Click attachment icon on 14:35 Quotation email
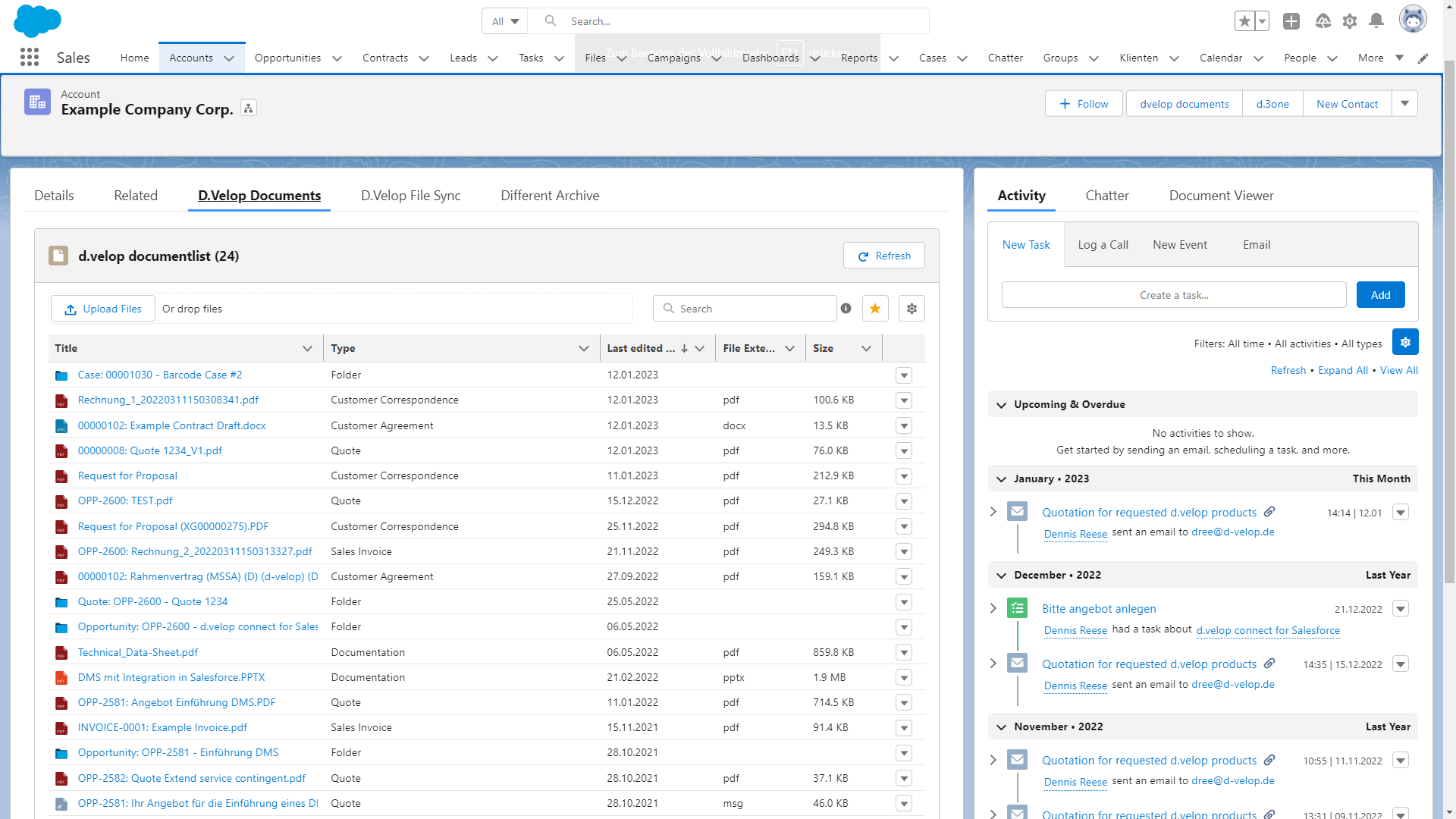Screen dimensions: 1456x819 1269,664
